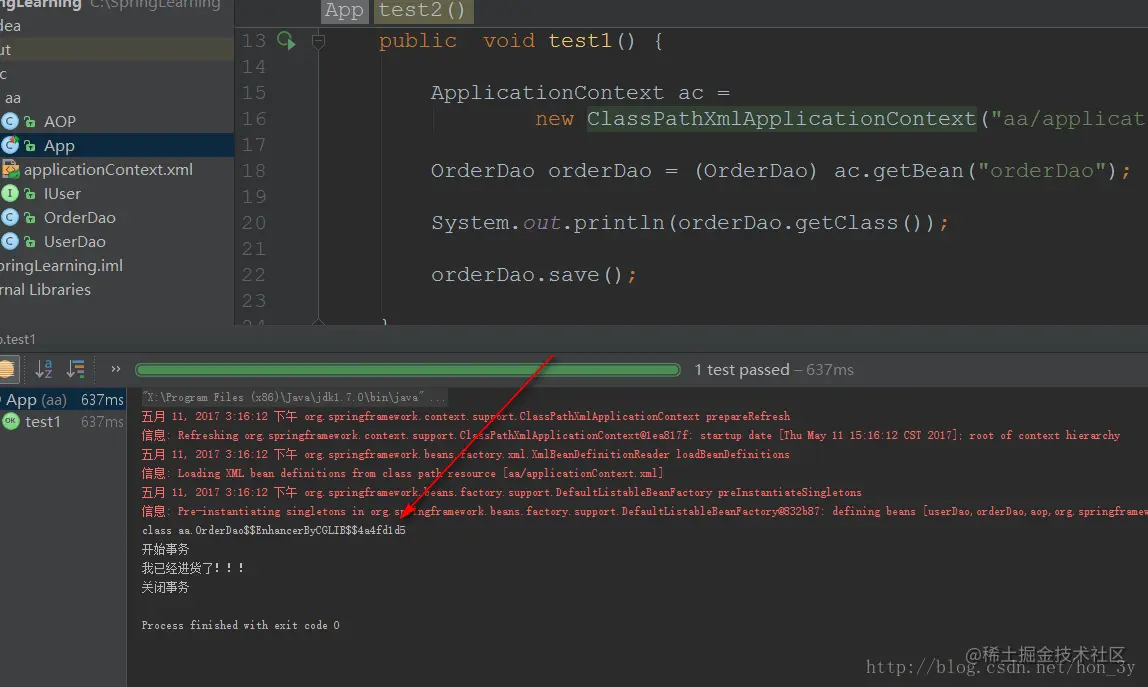Screen dimensions: 1148x687
Task: Click the orderDao.save() statement
Action: 534,275
